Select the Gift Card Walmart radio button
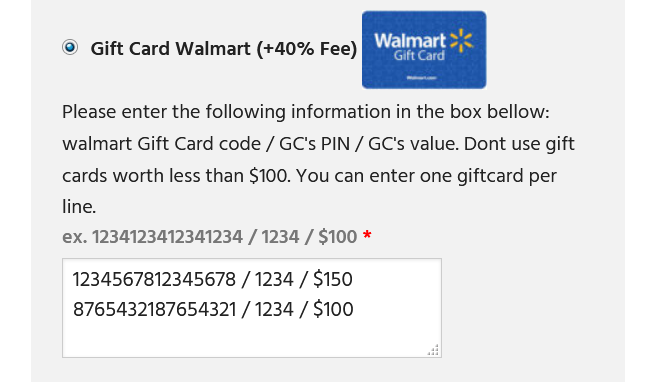 (x=70, y=47)
